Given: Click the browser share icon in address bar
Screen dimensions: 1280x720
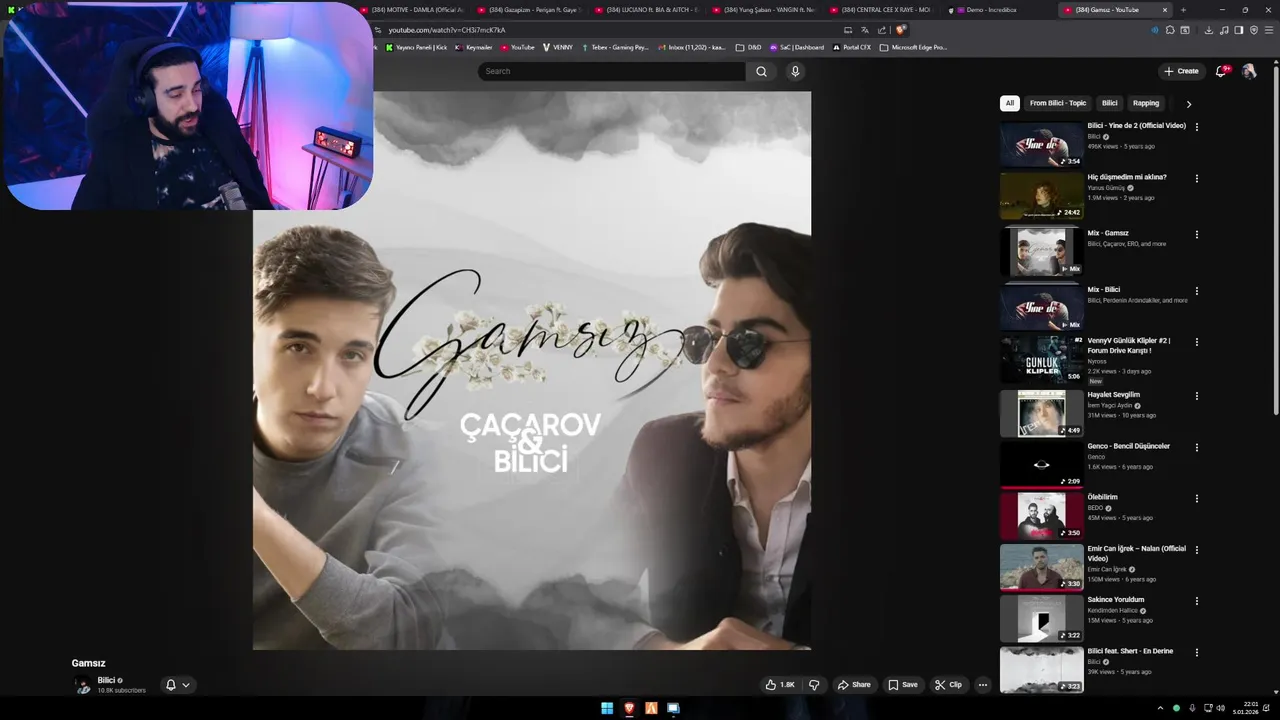Looking at the screenshot, I should (882, 30).
